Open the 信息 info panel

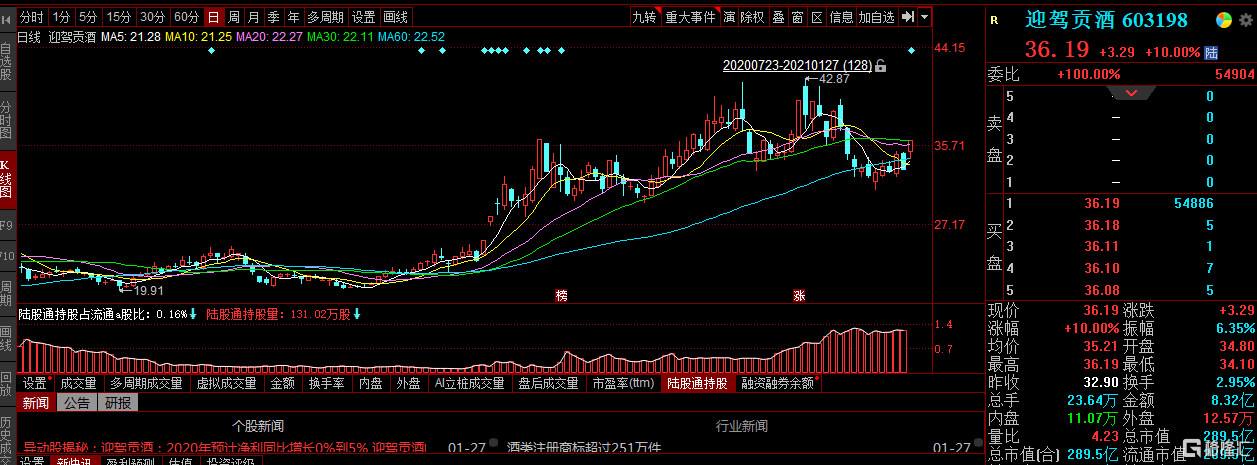pos(842,17)
